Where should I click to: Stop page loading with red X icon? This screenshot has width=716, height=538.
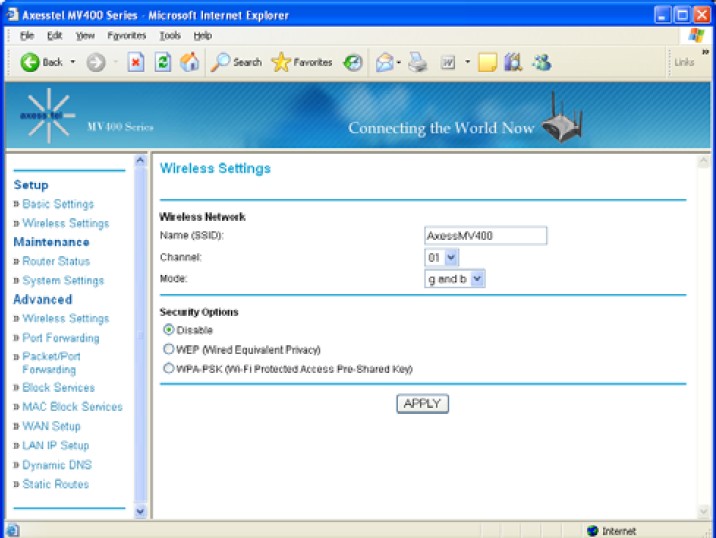pos(136,62)
